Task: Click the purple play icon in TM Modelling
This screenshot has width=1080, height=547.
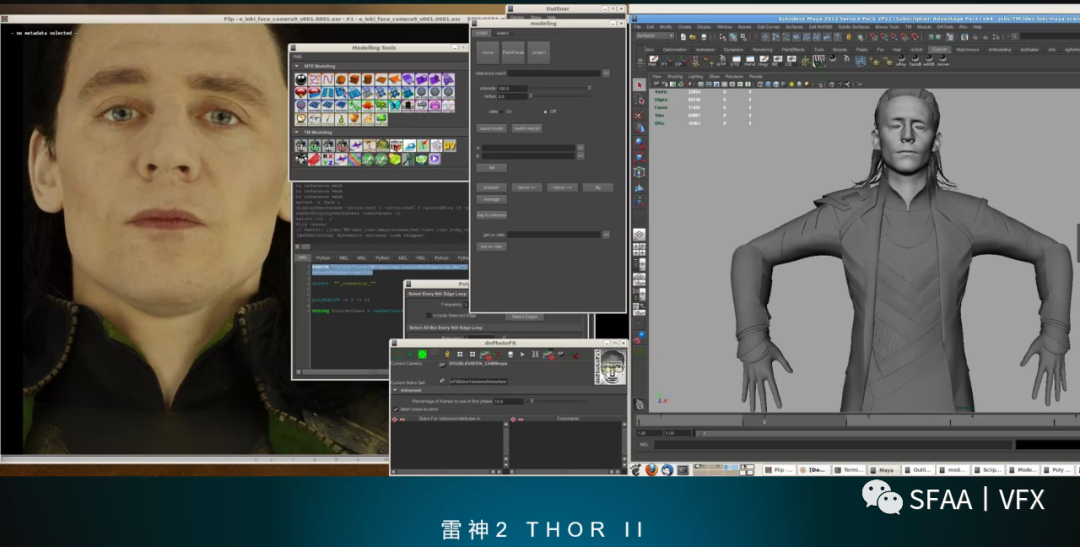Action: pos(434,159)
